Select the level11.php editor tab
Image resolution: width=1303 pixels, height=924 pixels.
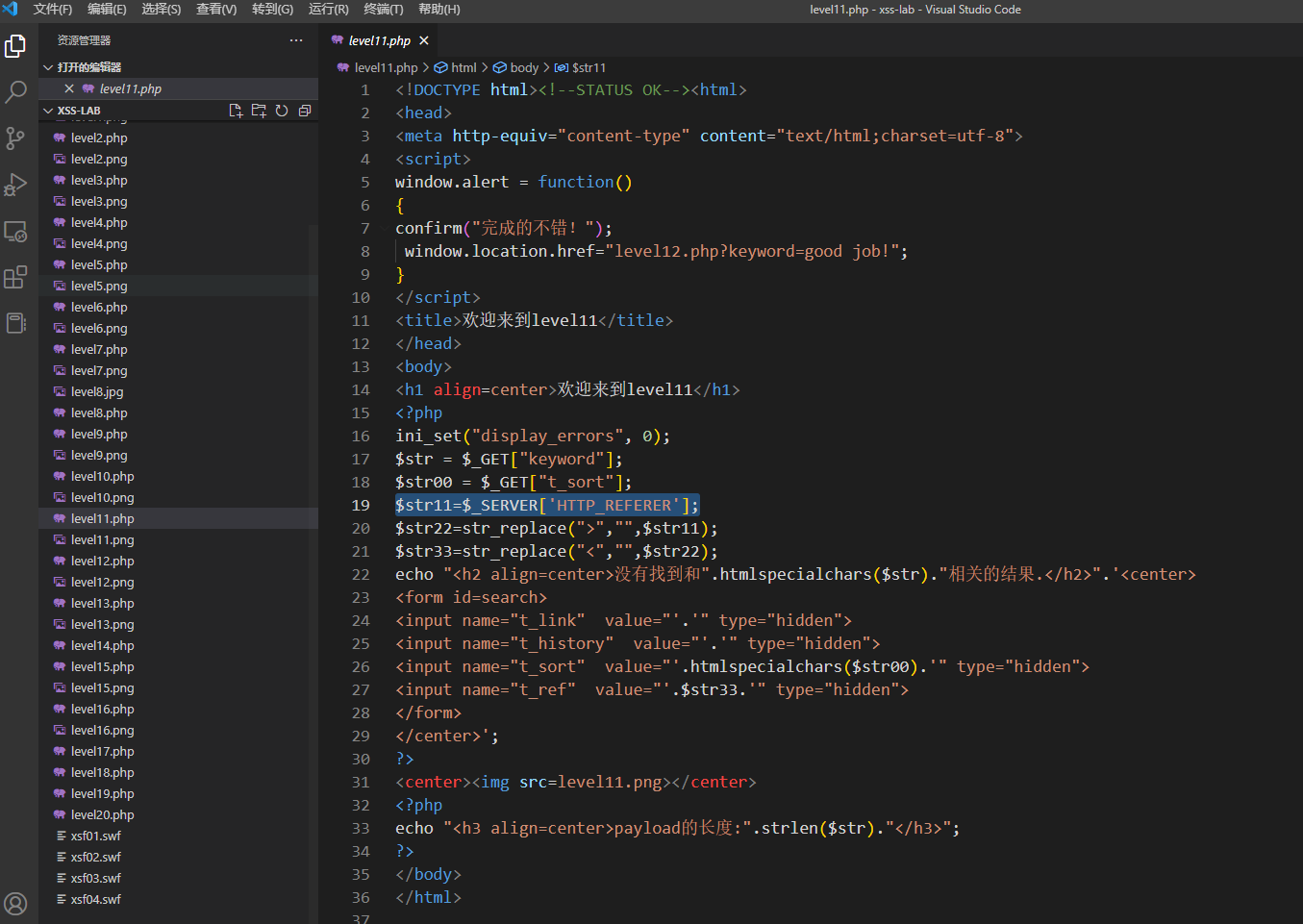[x=379, y=40]
